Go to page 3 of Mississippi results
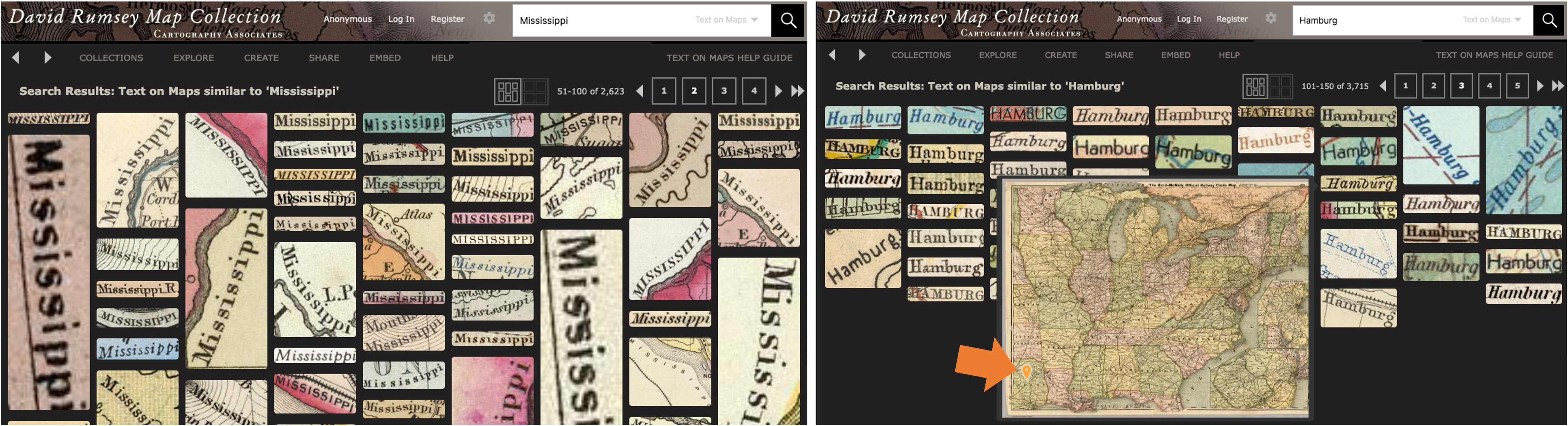This screenshot has width=1568, height=426. (724, 91)
